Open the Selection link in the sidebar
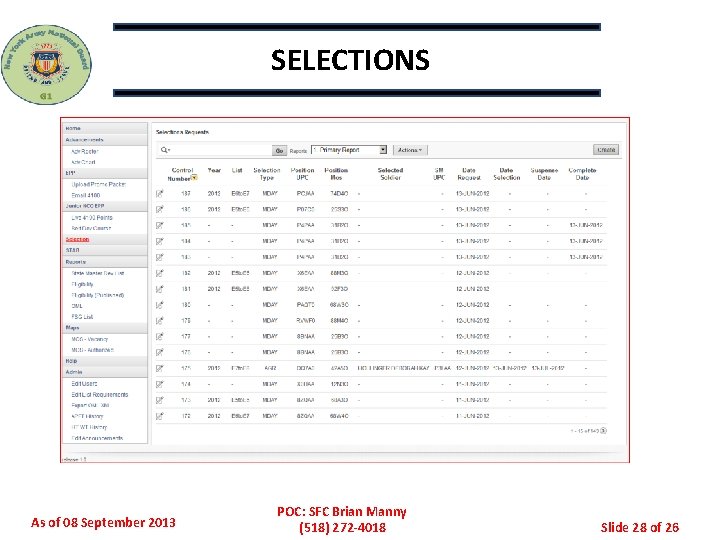 point(77,239)
